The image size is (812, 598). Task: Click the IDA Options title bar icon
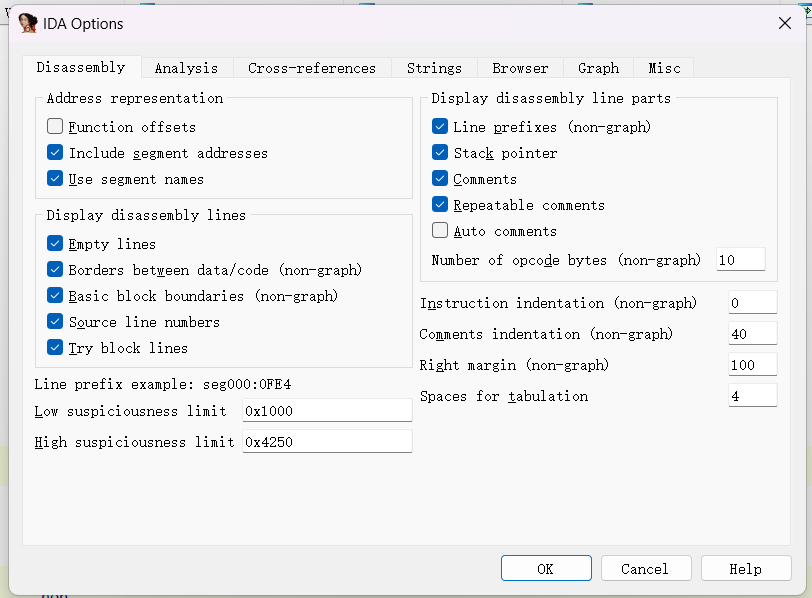28,23
